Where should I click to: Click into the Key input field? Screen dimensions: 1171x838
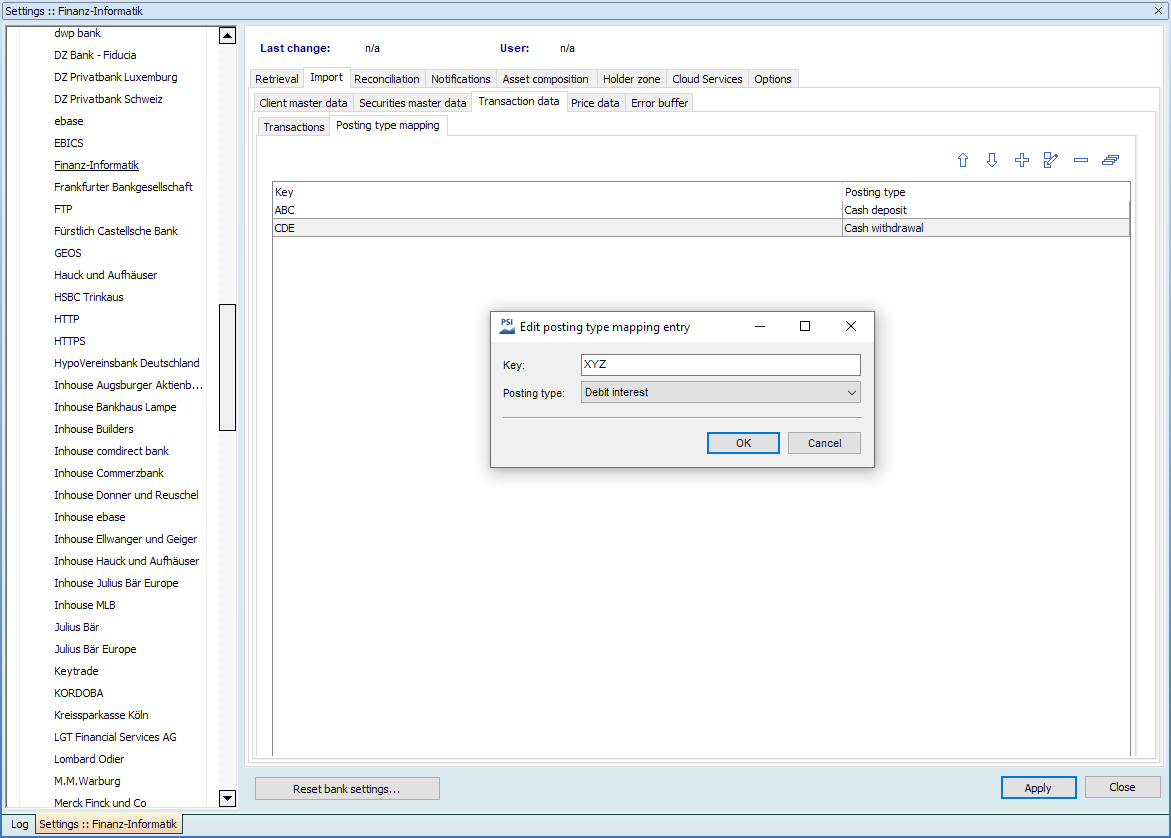(720, 365)
